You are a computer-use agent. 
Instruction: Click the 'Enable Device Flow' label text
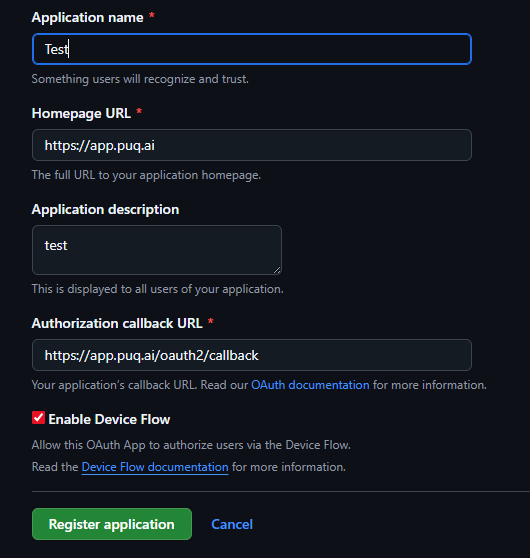pos(109,419)
